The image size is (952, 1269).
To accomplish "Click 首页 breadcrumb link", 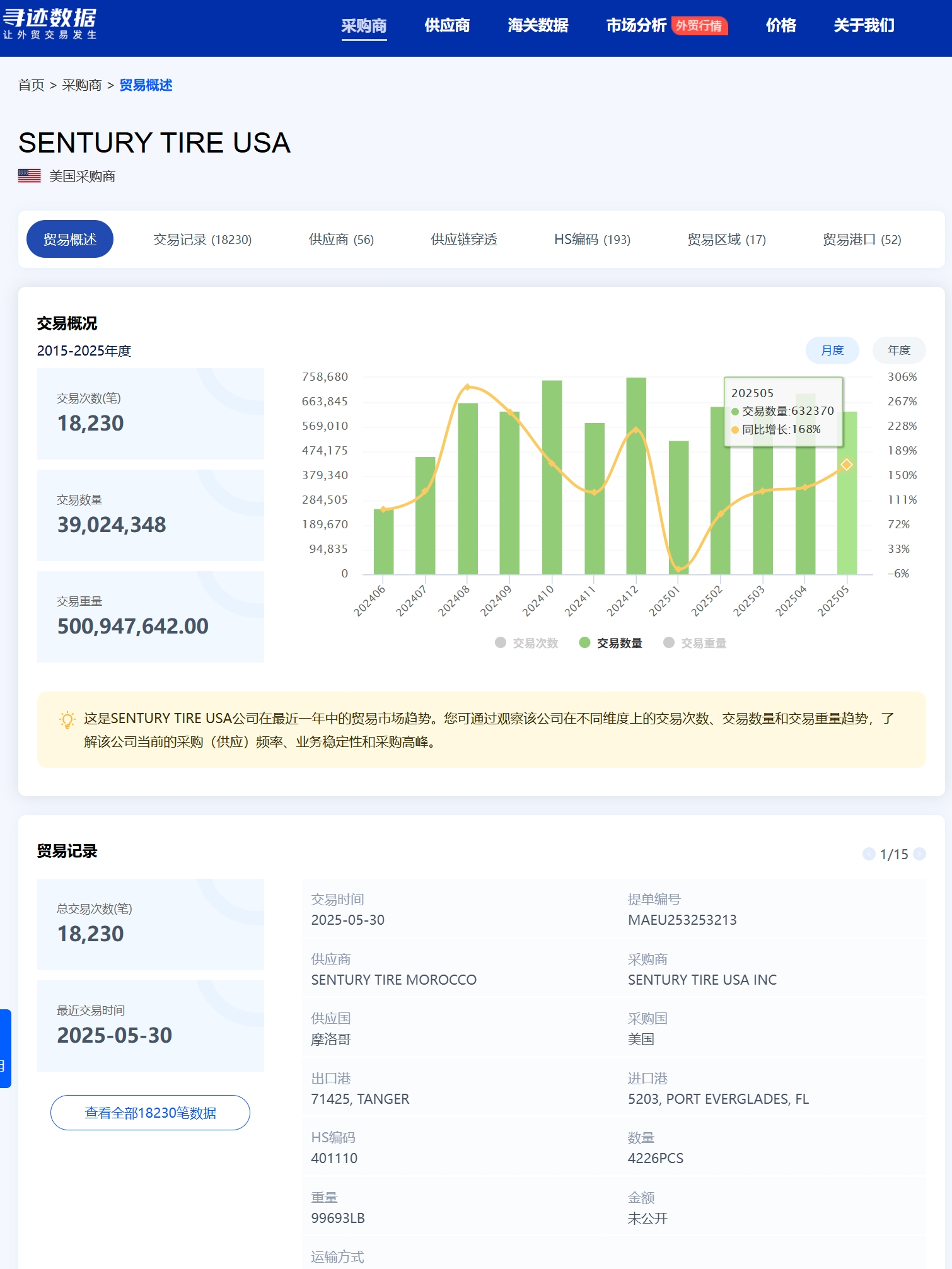I will (x=32, y=85).
